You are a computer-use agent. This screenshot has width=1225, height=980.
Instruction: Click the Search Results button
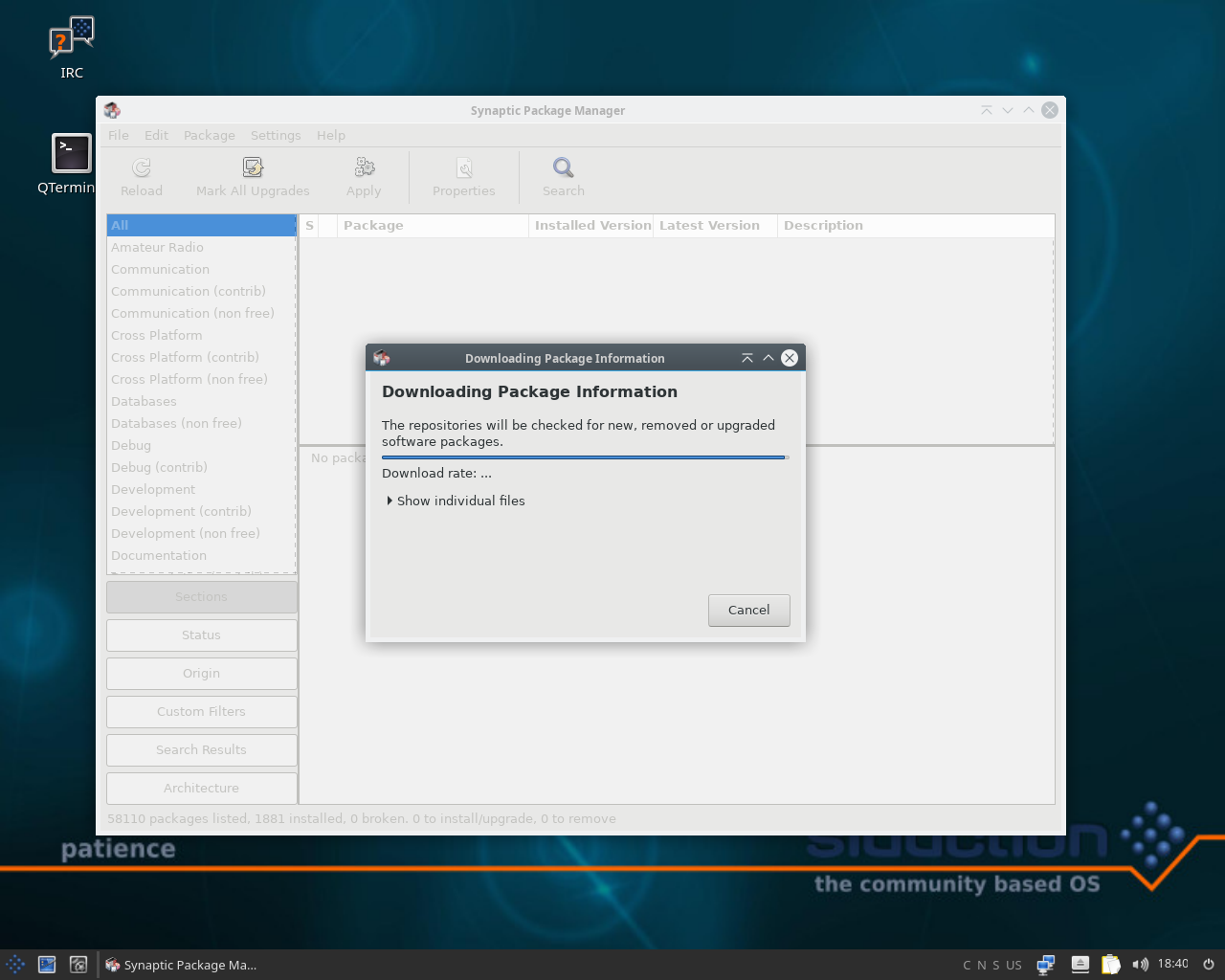[x=202, y=749]
